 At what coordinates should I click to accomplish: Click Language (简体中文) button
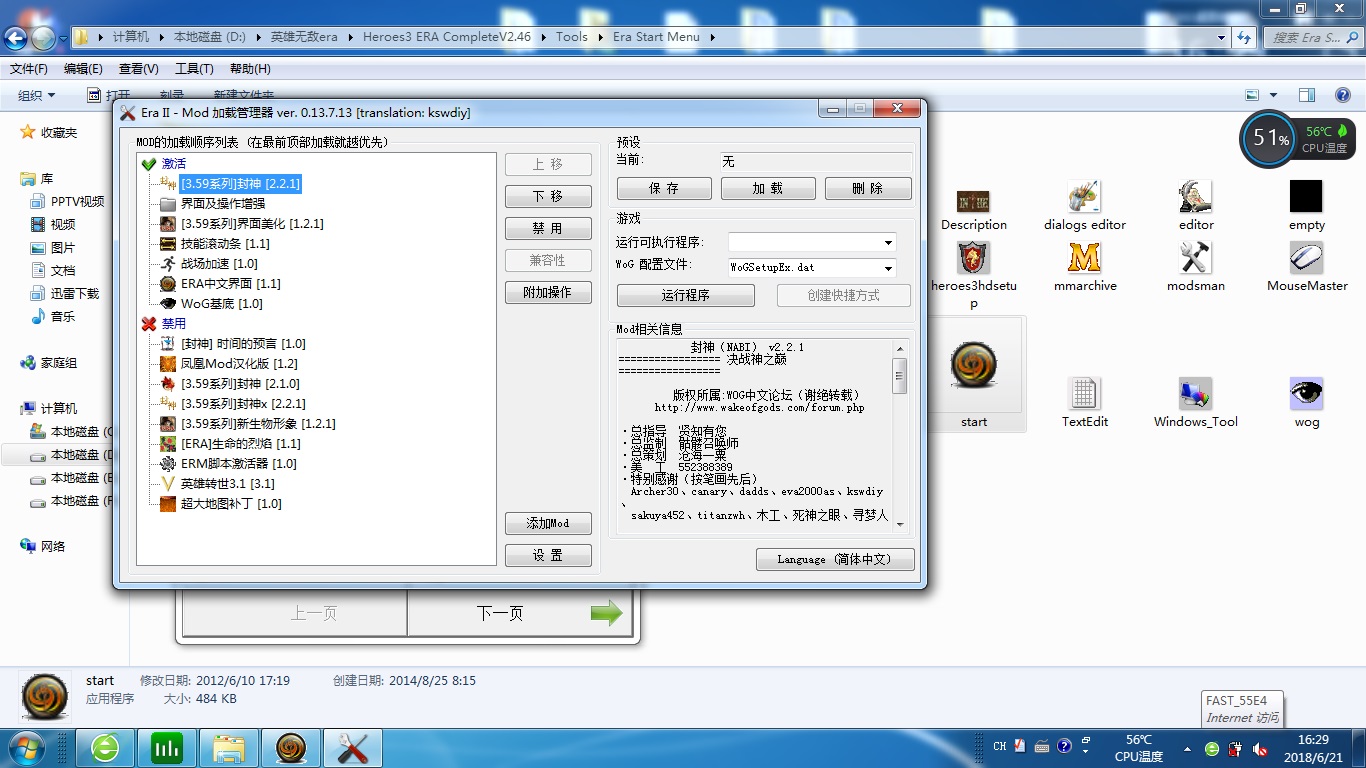(835, 559)
